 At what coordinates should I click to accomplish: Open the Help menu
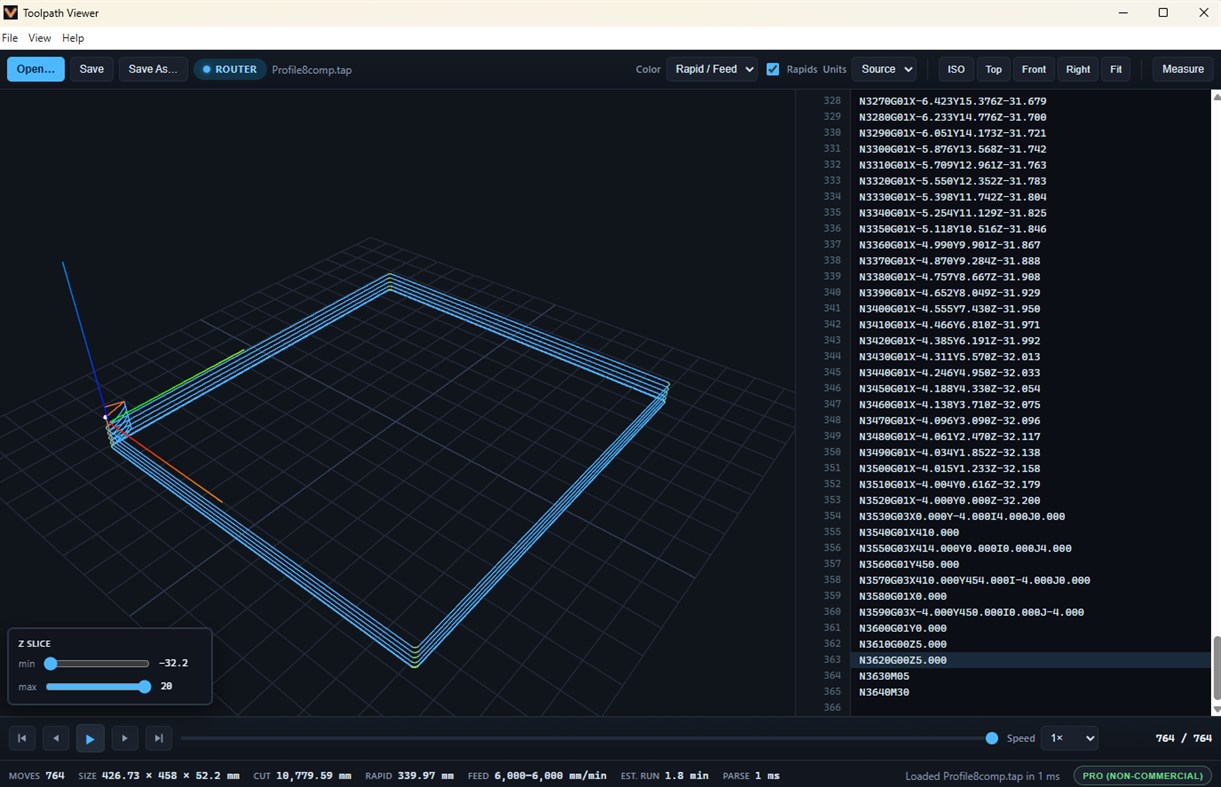[x=73, y=38]
